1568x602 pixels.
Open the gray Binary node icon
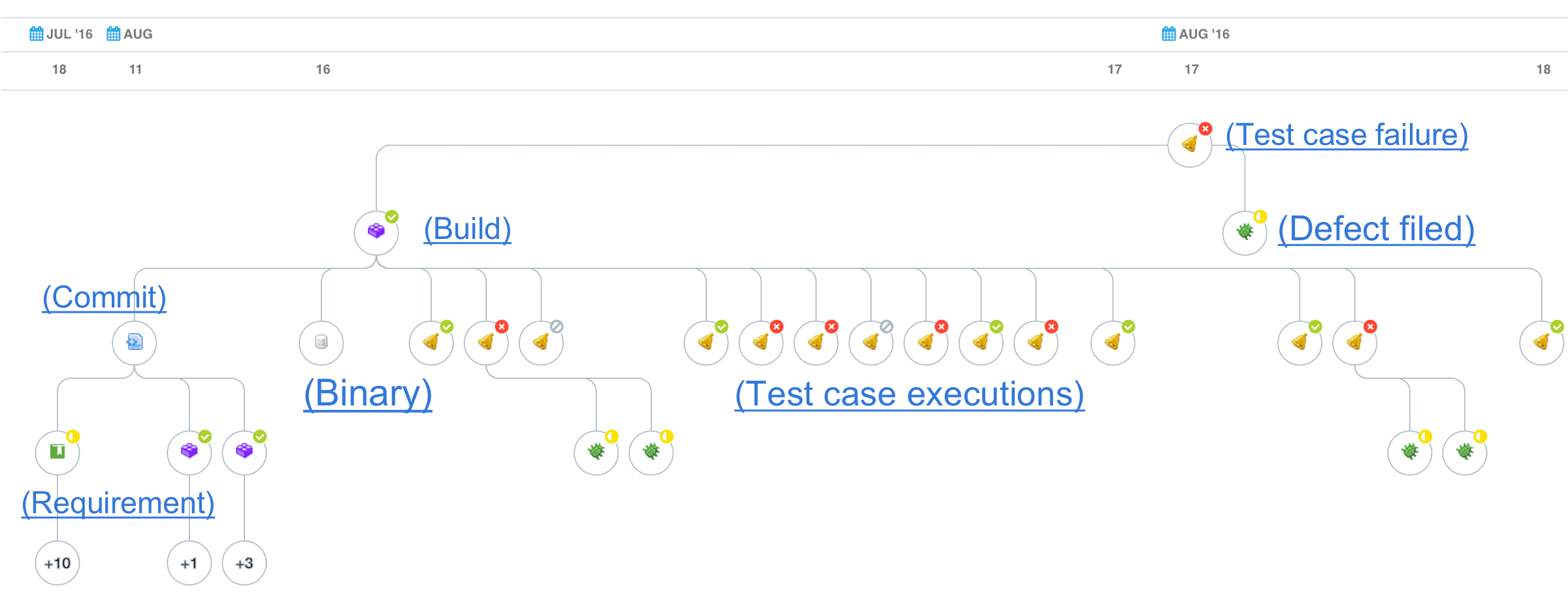(321, 342)
